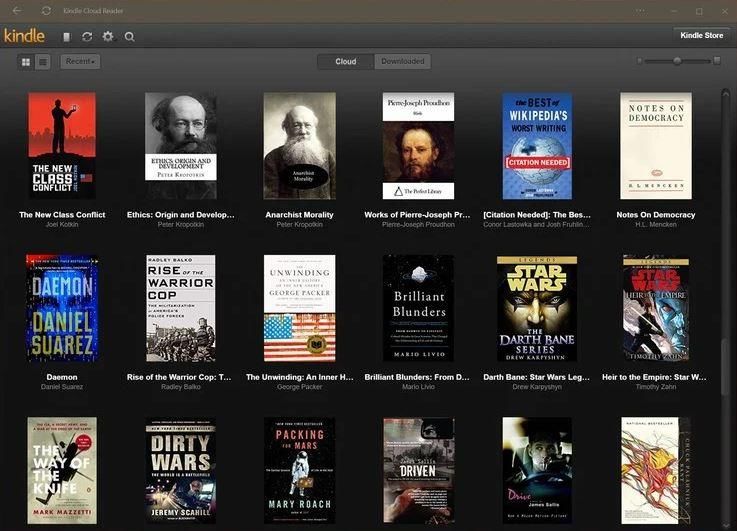Click title text 'Notes On Democracy'

click(x=656, y=215)
